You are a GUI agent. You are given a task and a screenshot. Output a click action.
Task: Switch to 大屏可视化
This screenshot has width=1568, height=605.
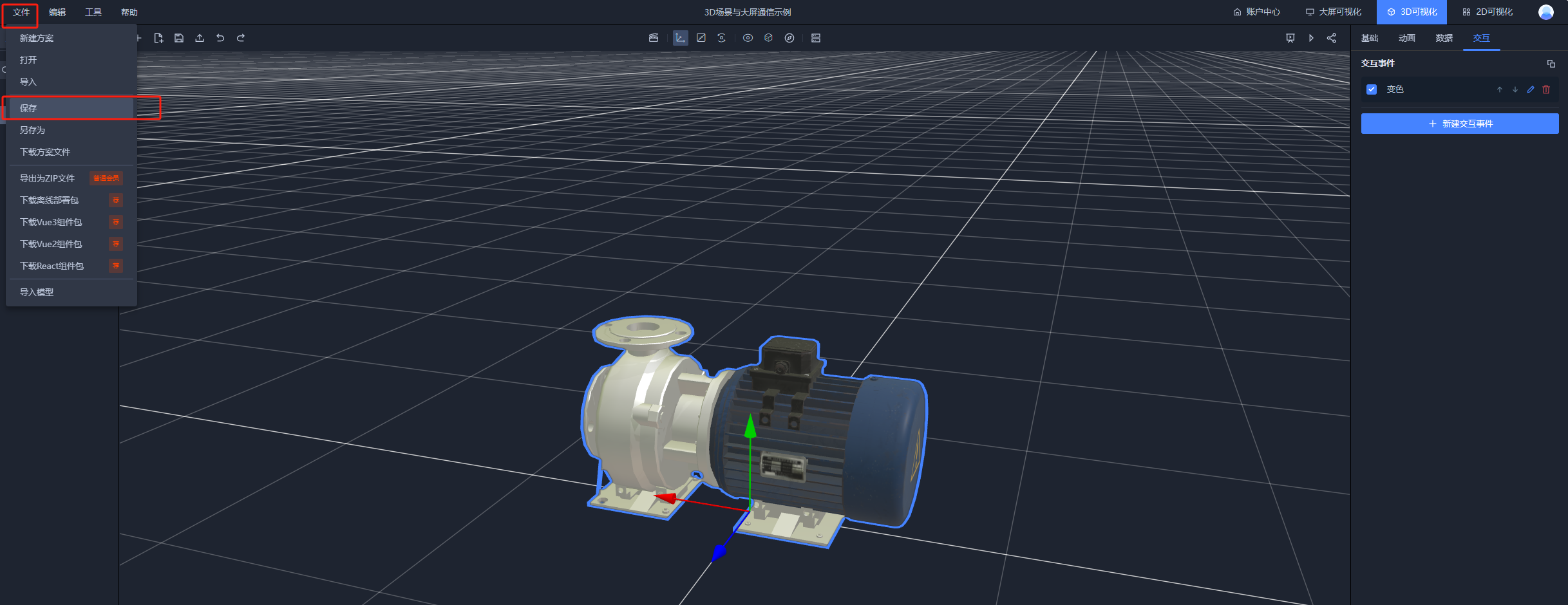point(1334,12)
